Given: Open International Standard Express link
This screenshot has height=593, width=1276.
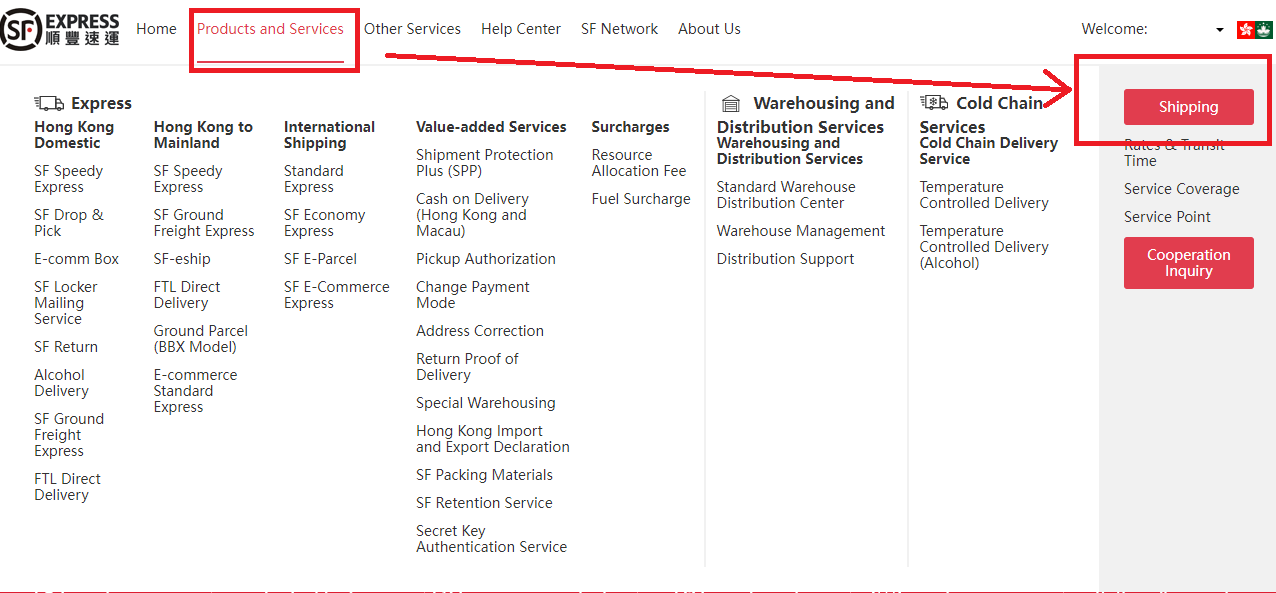Looking at the screenshot, I should coord(314,179).
